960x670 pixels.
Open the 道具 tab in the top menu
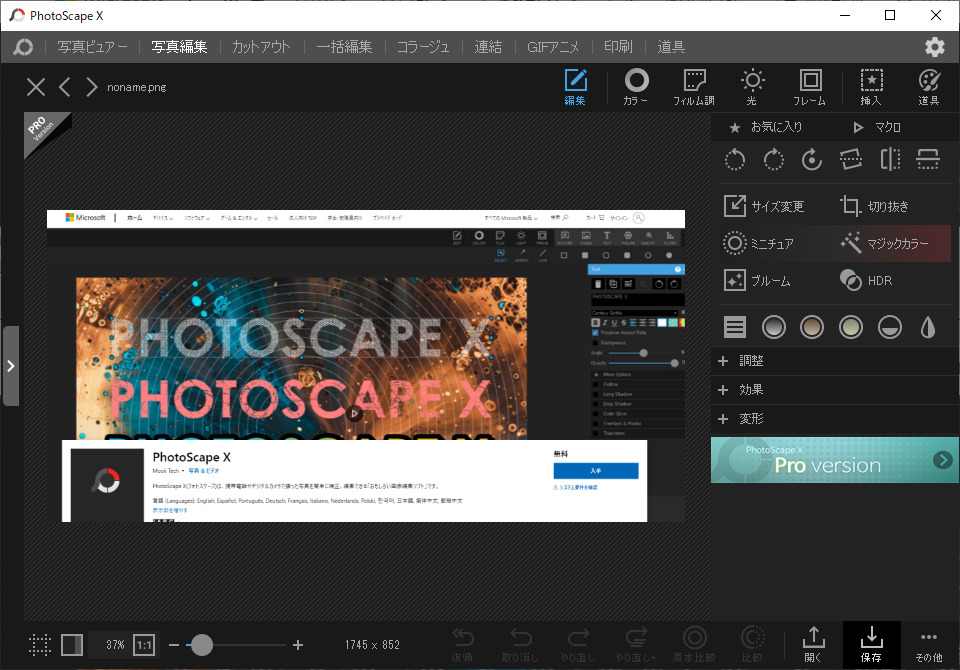click(x=671, y=47)
